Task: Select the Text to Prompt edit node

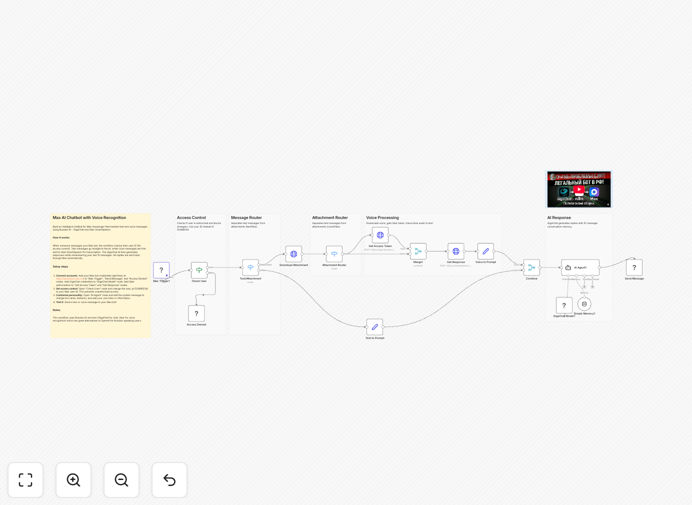Action: pyautogui.click(x=375, y=327)
